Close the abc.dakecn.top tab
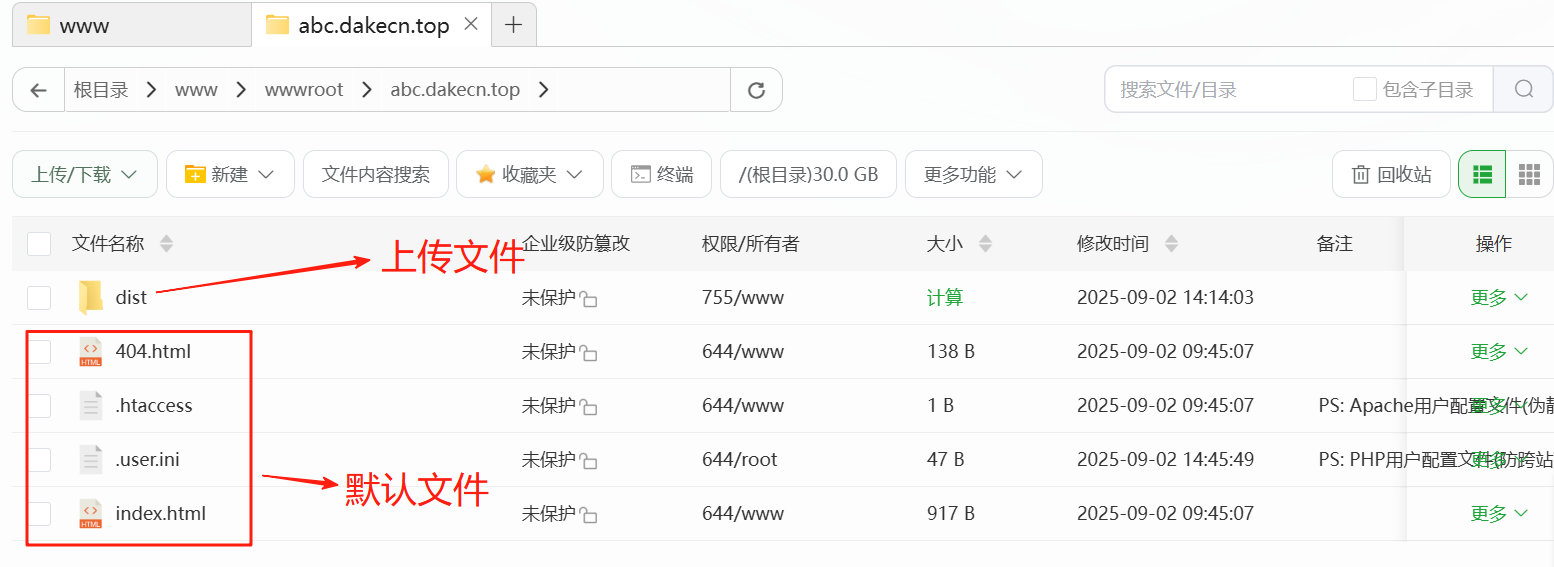The width and height of the screenshot is (1554, 567). [473, 24]
